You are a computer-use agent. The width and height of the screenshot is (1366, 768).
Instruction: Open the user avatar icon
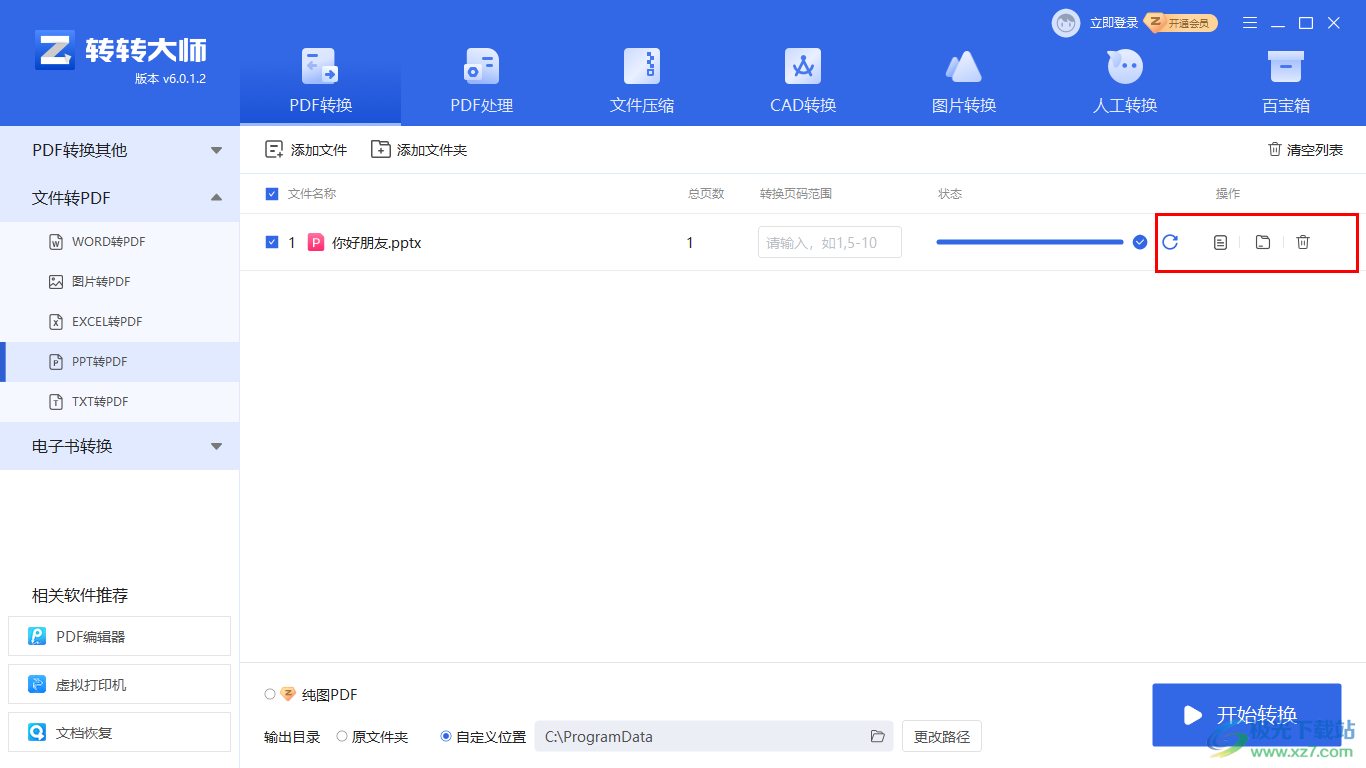[x=1066, y=23]
